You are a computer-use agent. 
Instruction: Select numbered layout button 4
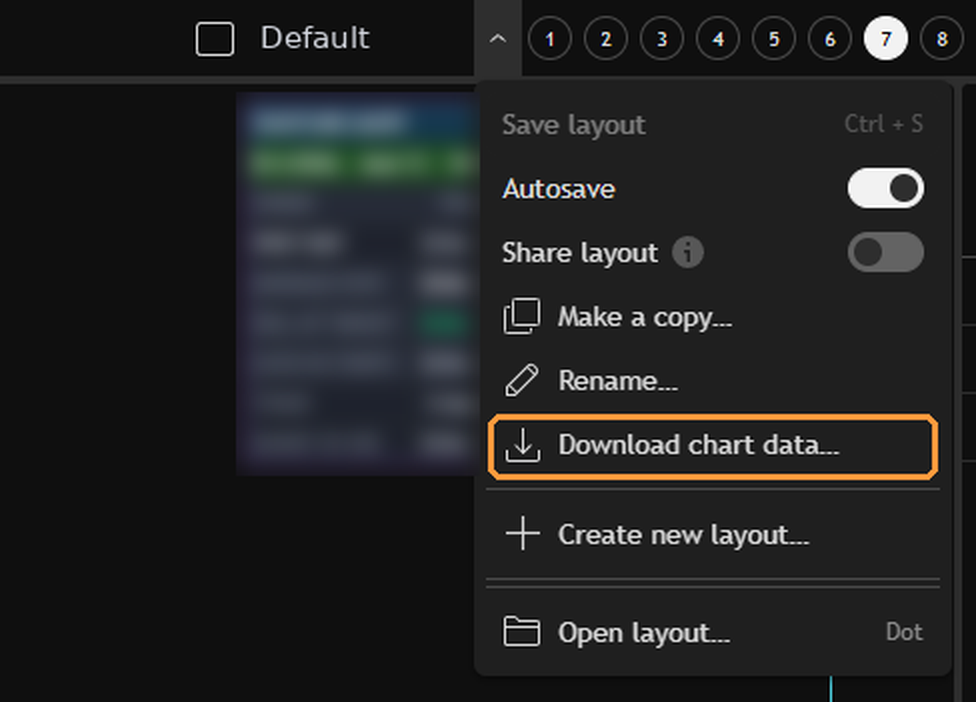718,39
